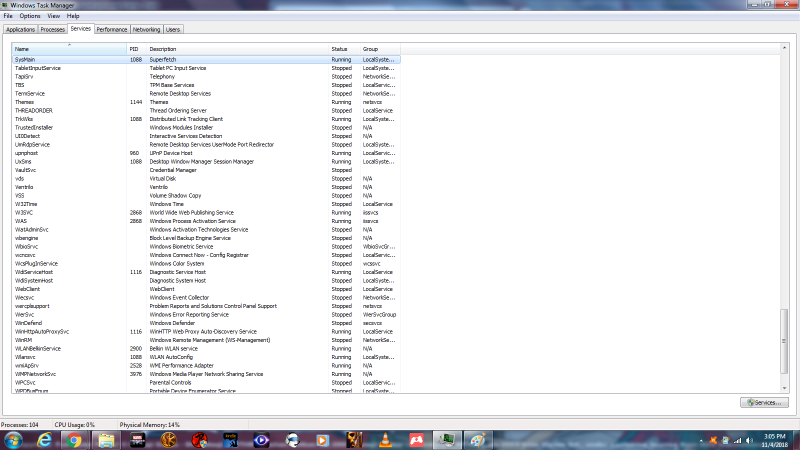Select the TrustedInstaller service row

pyautogui.click(x=206, y=128)
